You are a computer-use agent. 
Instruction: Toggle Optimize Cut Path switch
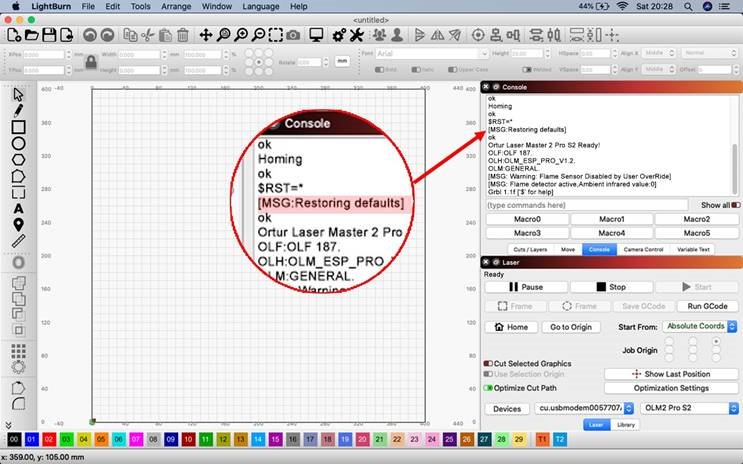tap(488, 388)
